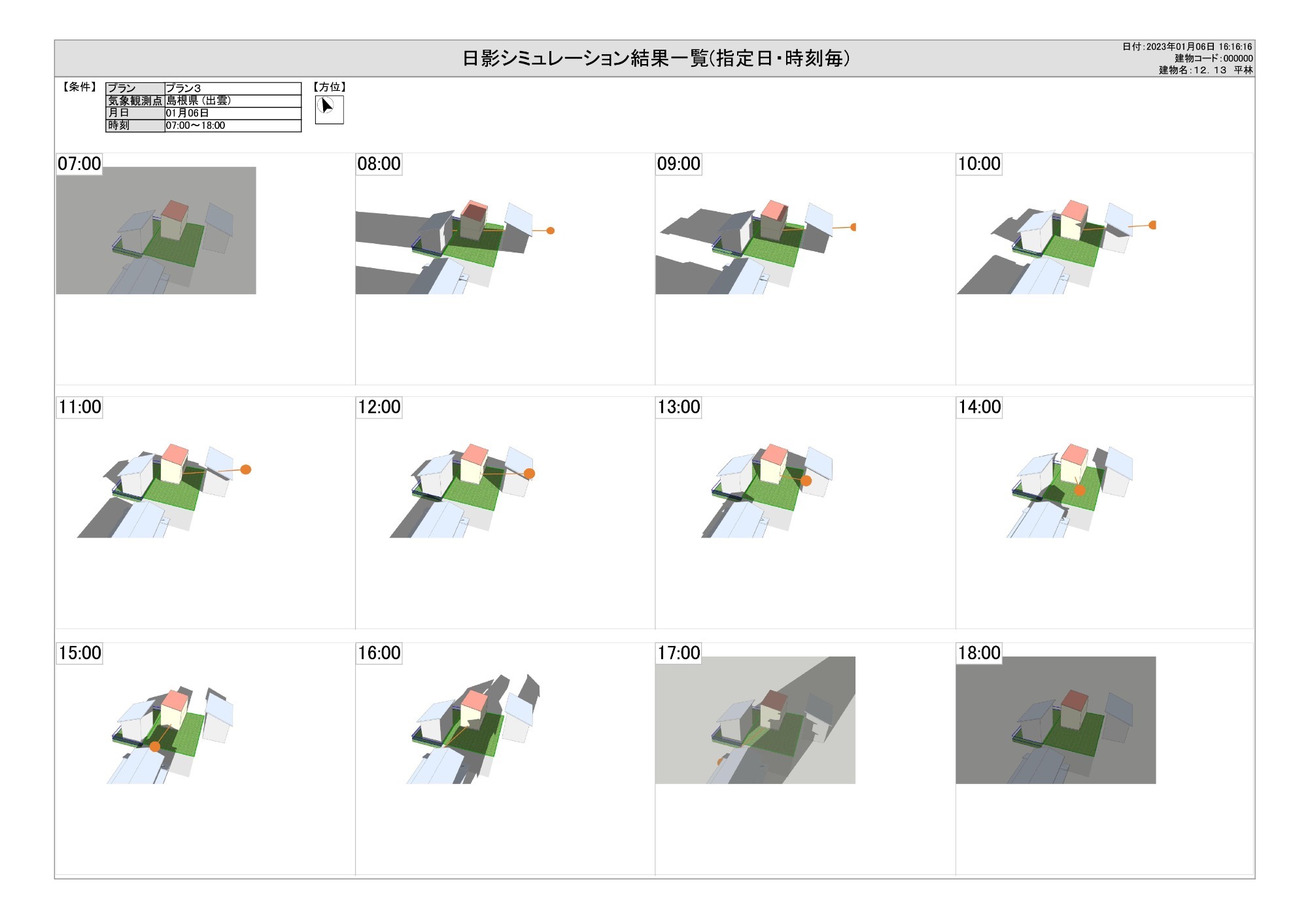Click the orange sun marker at 13:00
Viewport: 1308px width, 924px height.
[806, 481]
